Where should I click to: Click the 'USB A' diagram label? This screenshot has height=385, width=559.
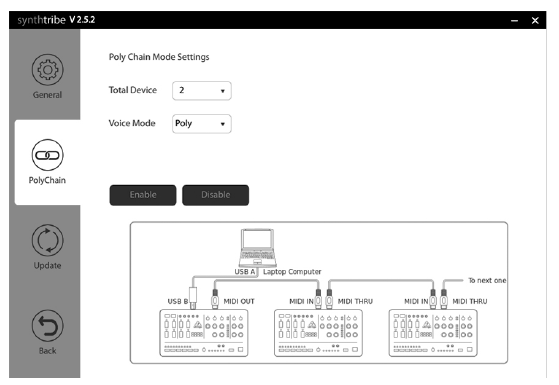[x=245, y=272]
